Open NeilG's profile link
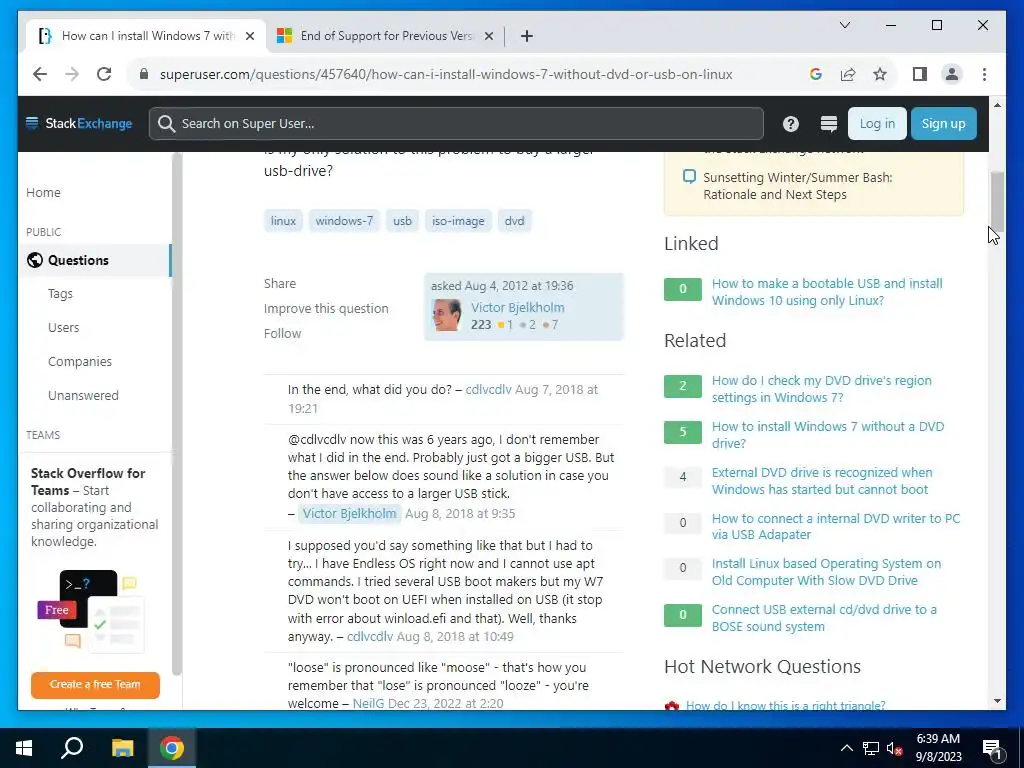1024x768 pixels. (x=368, y=703)
